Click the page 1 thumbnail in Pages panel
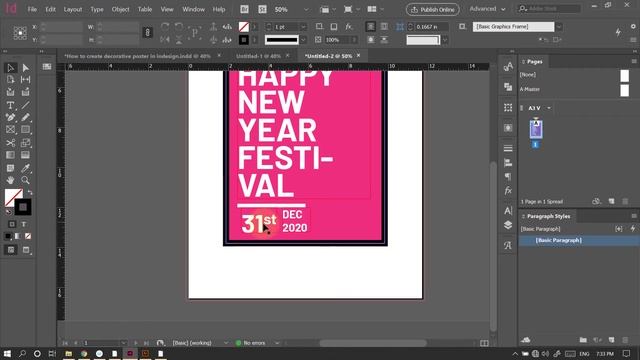This screenshot has height=360, width=640. (536, 129)
